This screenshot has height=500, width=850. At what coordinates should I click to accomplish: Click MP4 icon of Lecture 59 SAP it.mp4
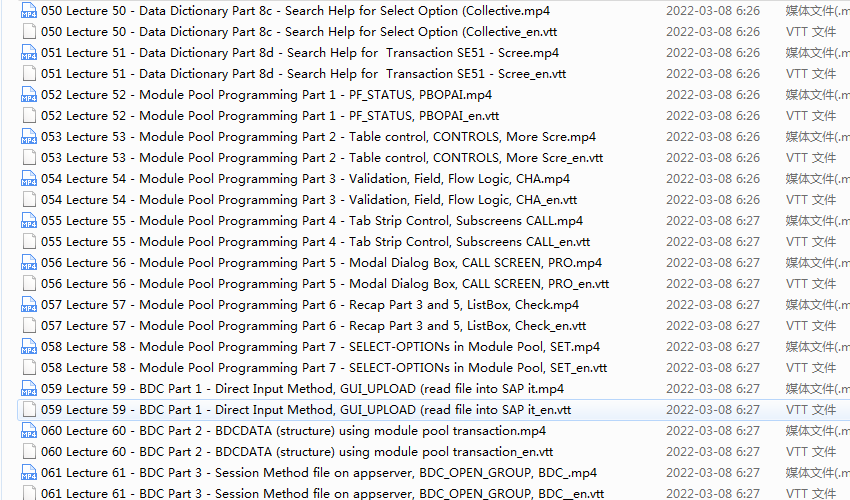point(29,389)
